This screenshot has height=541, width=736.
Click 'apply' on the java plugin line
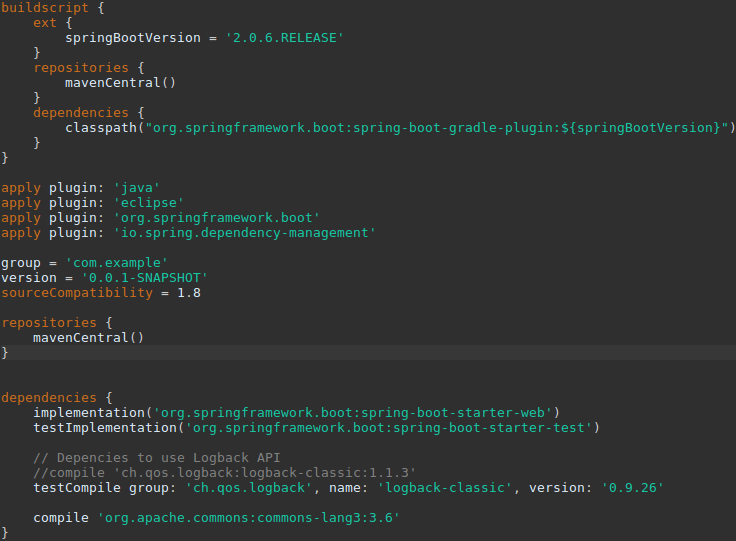[x=21, y=188]
